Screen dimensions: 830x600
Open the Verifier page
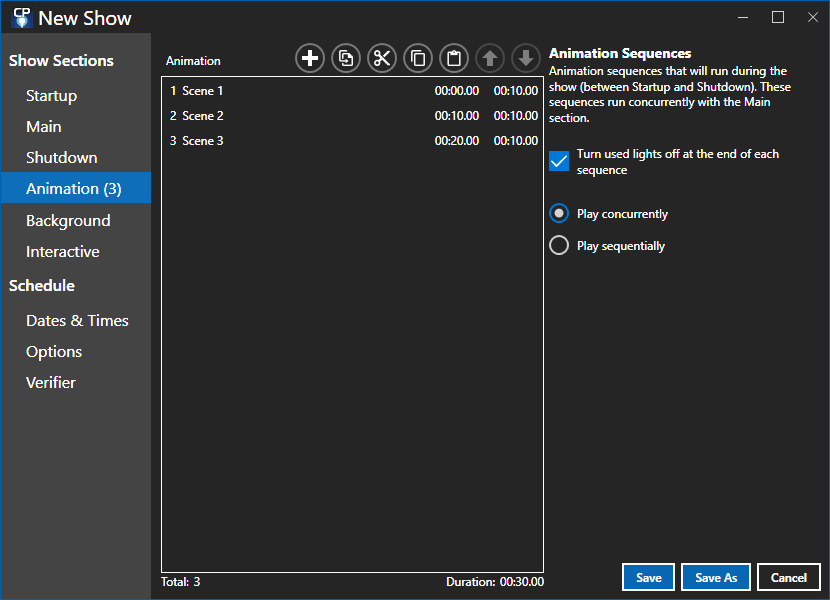click(76, 382)
